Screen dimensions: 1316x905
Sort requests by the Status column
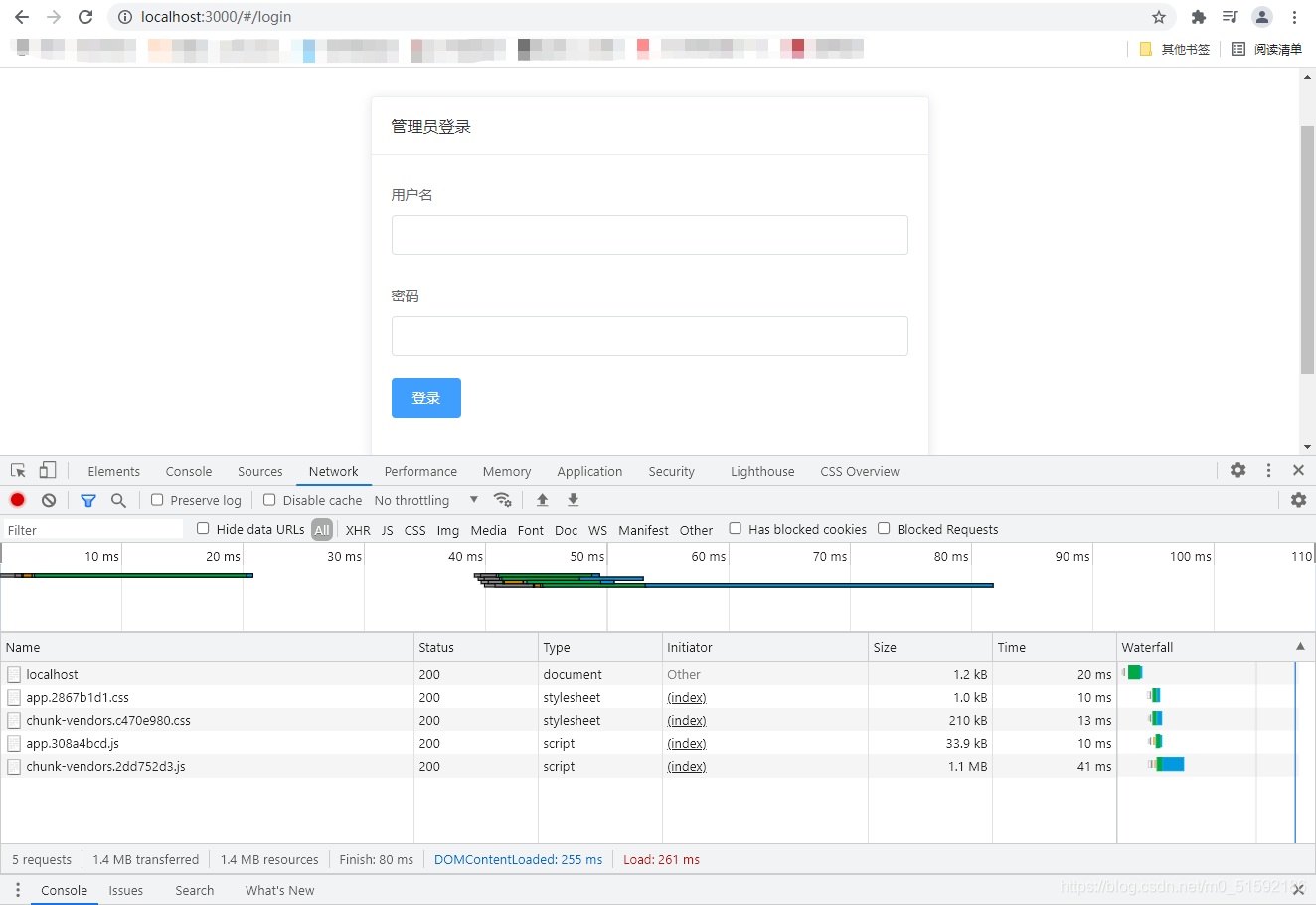tap(476, 647)
